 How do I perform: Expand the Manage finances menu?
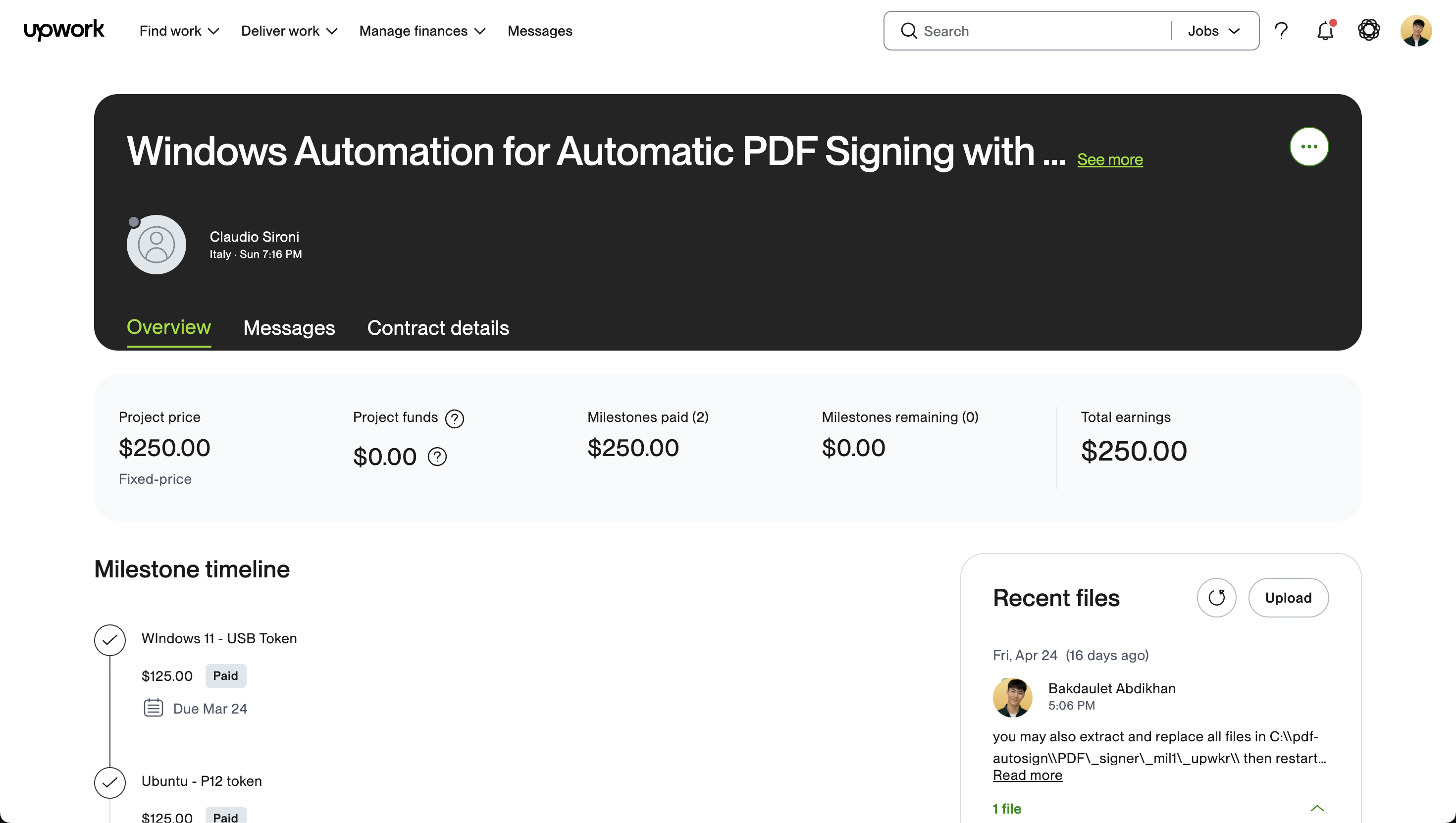click(422, 31)
